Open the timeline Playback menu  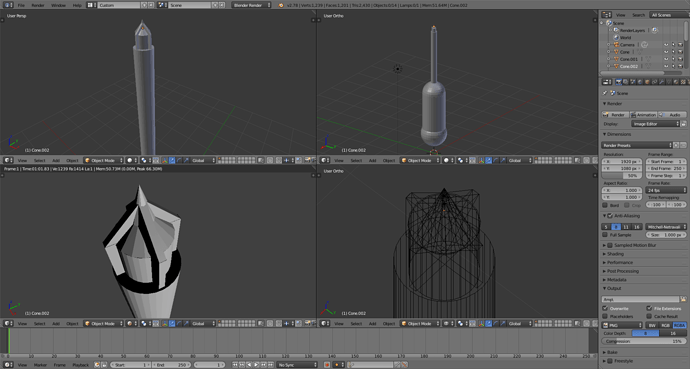click(x=81, y=365)
